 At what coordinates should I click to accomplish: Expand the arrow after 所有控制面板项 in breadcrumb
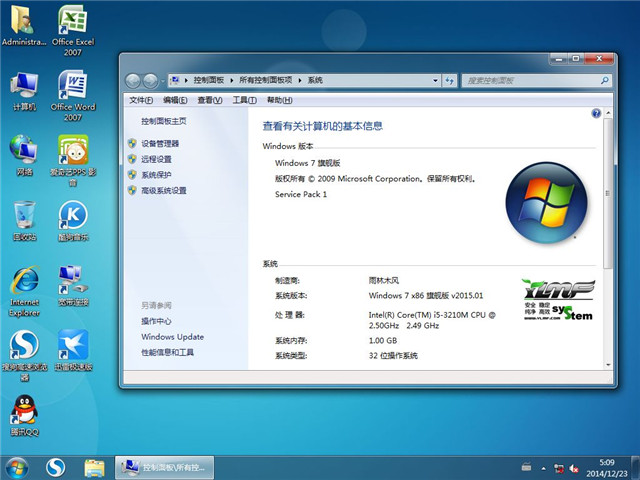pyautogui.click(x=301, y=80)
